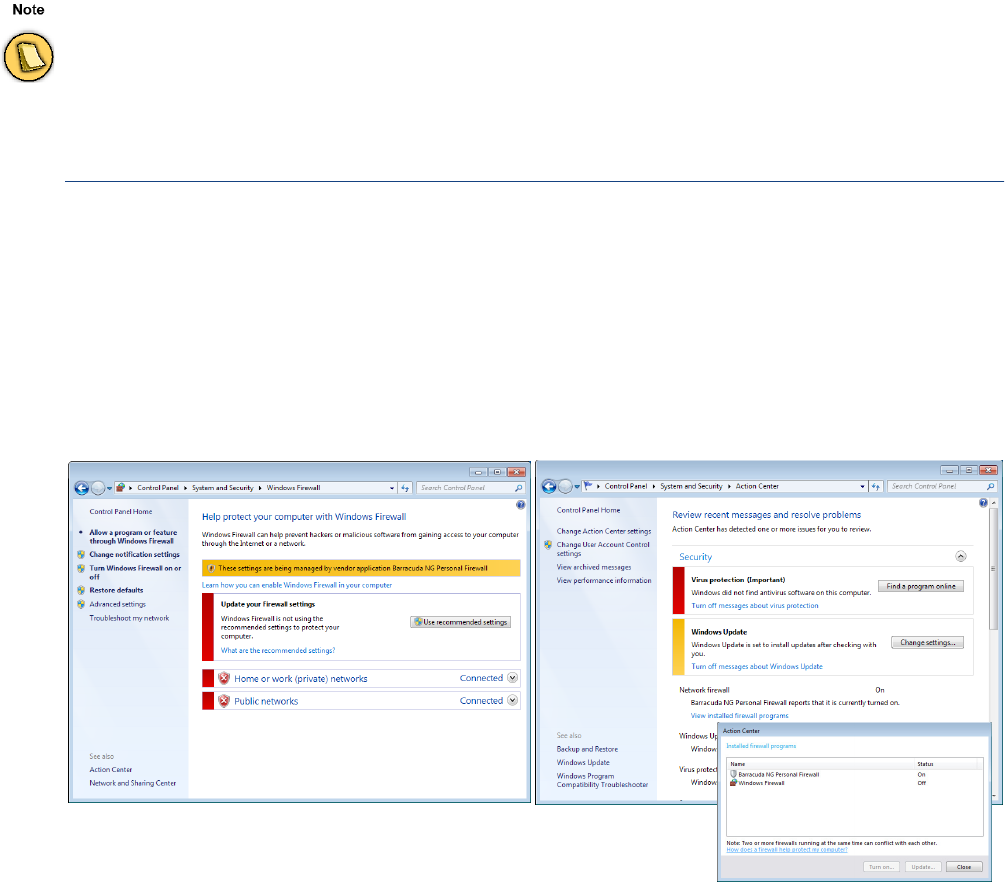Open recent pages dropdown in Firewall window
The image size is (1005, 882).
109,488
